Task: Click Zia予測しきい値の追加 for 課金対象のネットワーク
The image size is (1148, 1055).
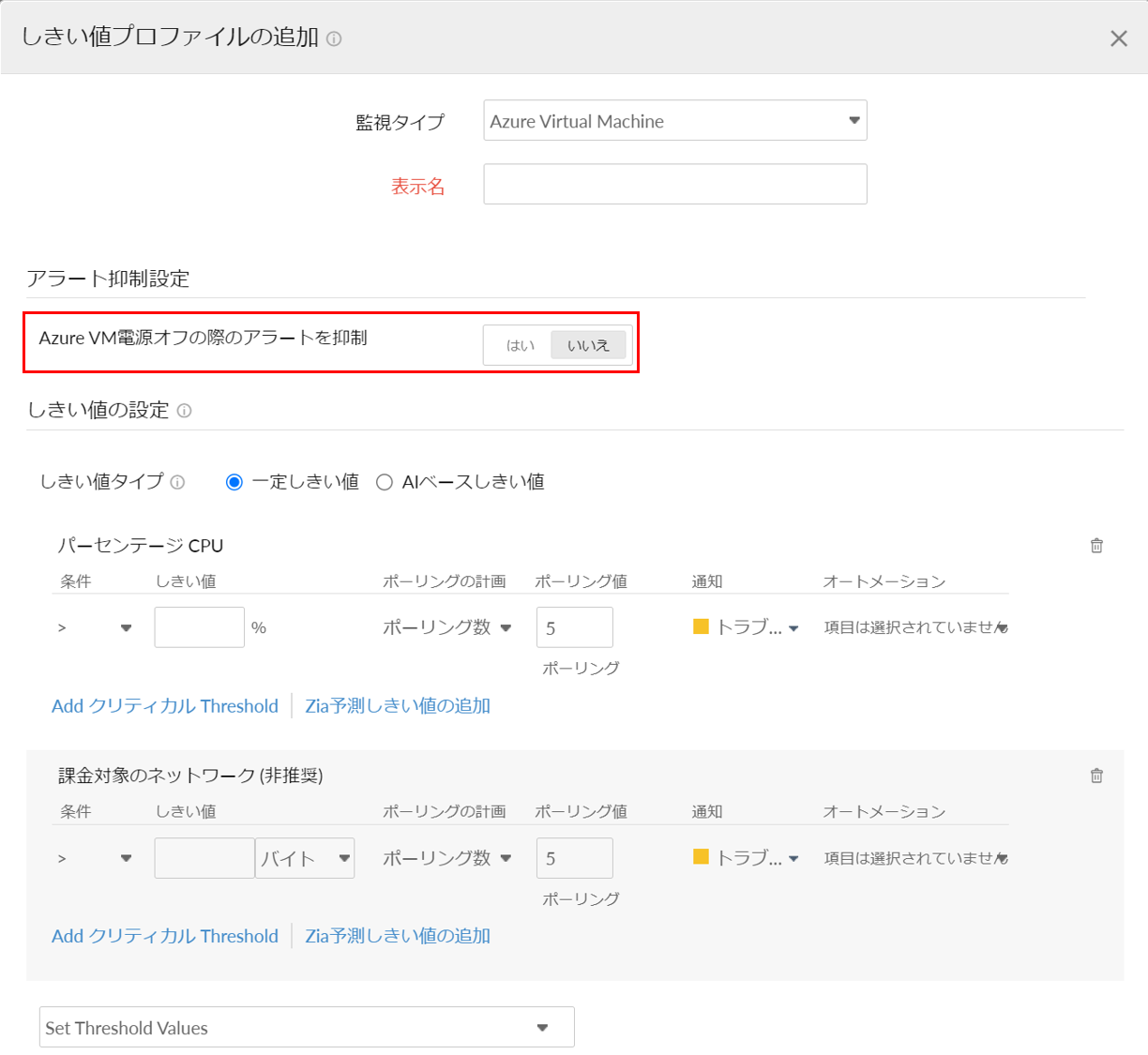Action: coord(398,935)
